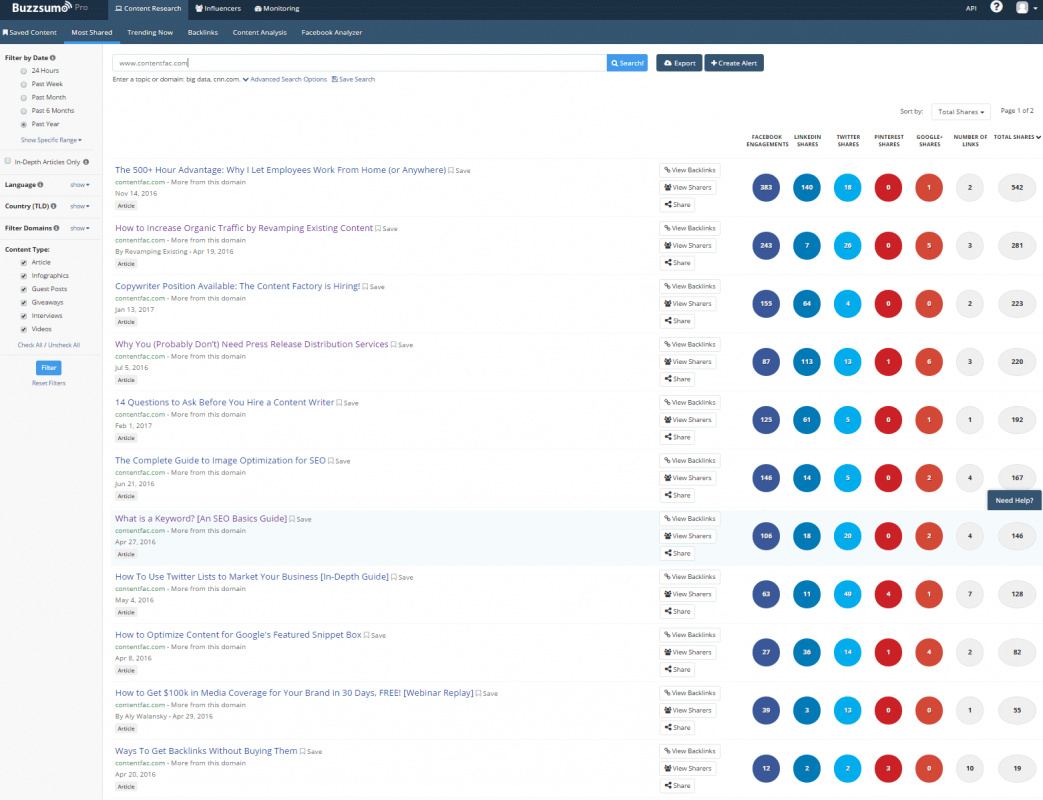Open the Monitoring section
1043x800 pixels.
[277, 9]
